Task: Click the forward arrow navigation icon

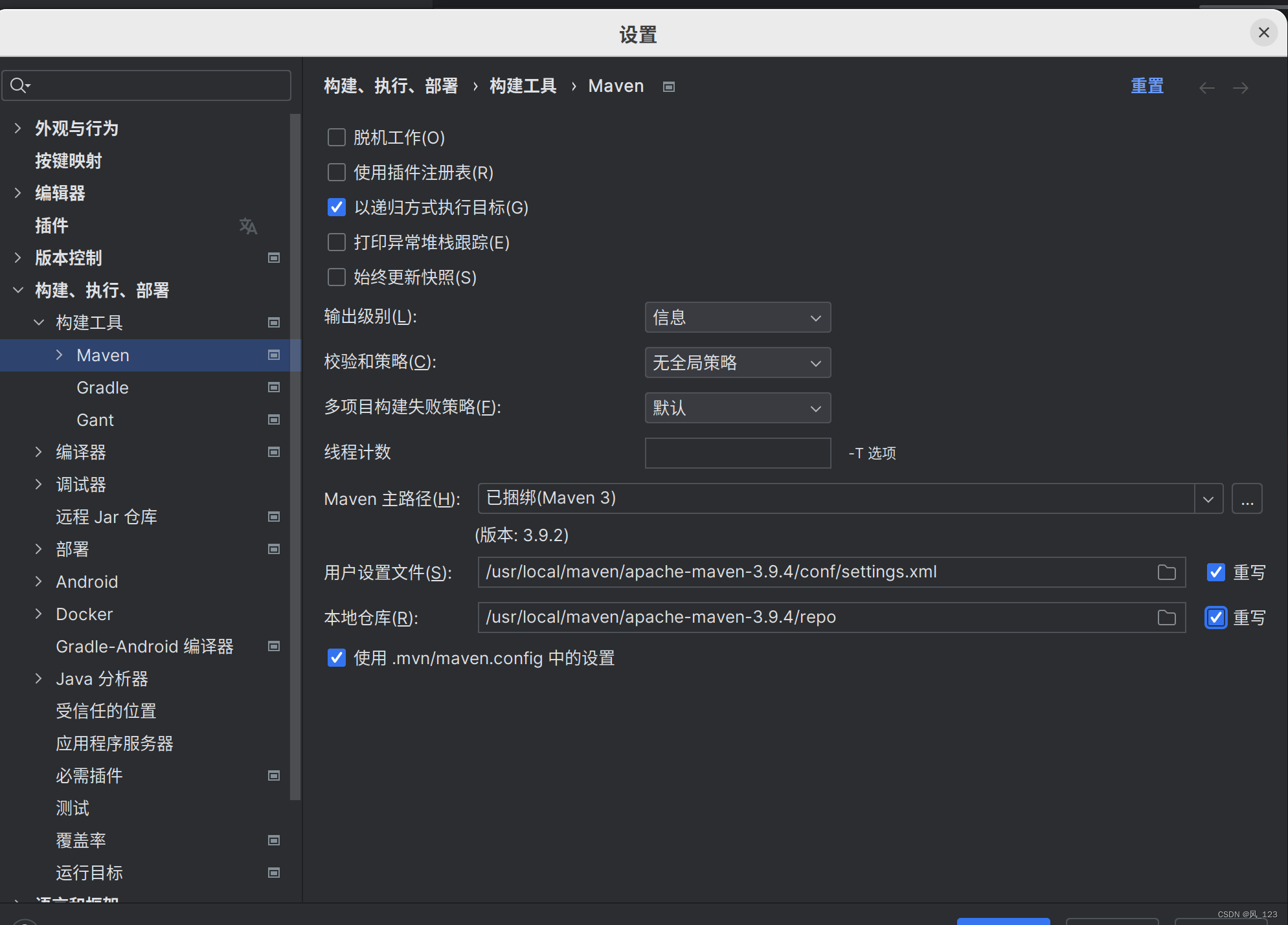Action: click(1240, 87)
